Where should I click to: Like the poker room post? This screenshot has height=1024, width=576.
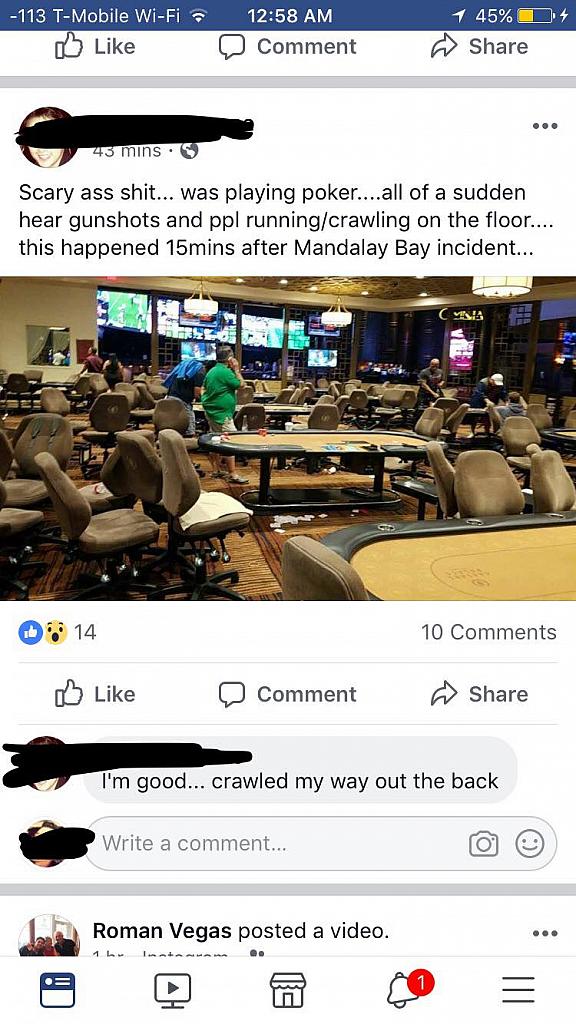[95, 694]
